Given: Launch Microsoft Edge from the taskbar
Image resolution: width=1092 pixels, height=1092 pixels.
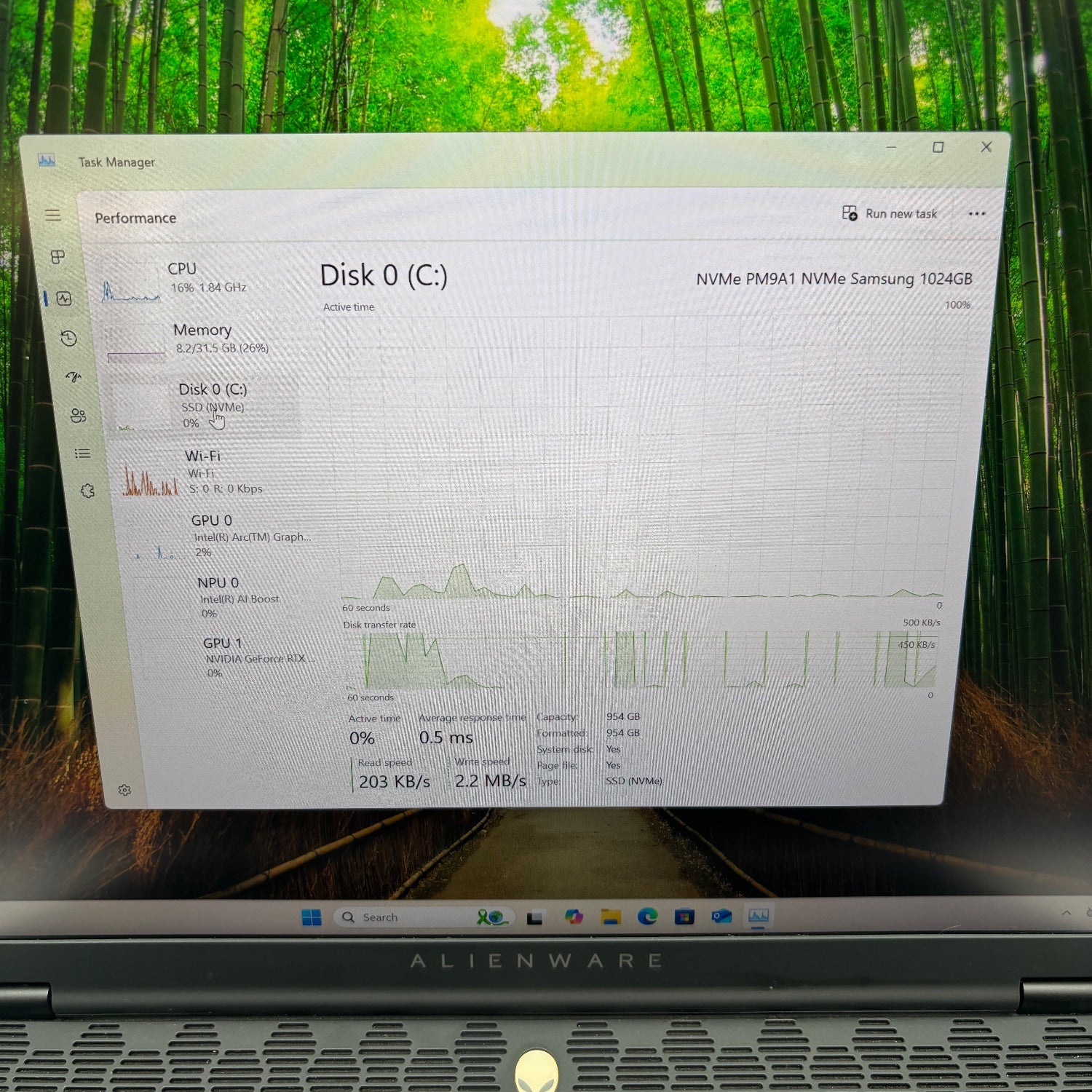Looking at the screenshot, I should [x=647, y=917].
